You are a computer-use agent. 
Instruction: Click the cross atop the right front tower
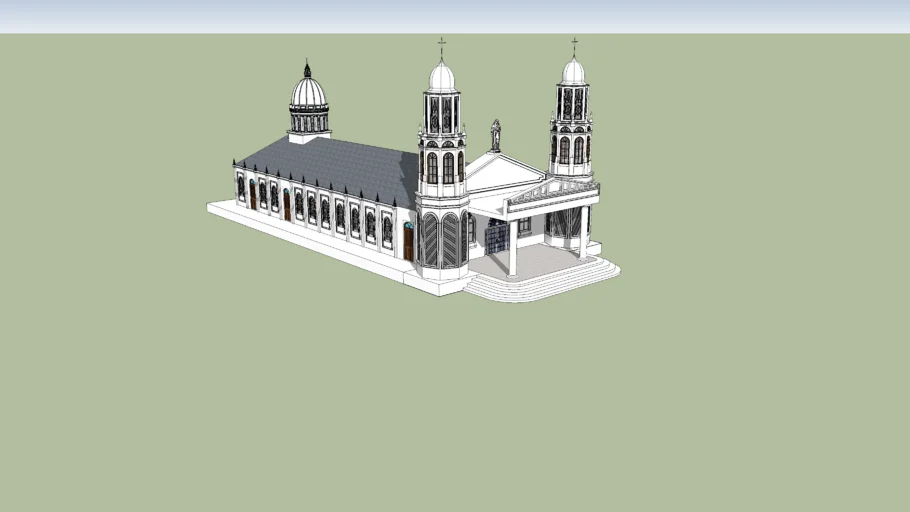pyautogui.click(x=574, y=46)
